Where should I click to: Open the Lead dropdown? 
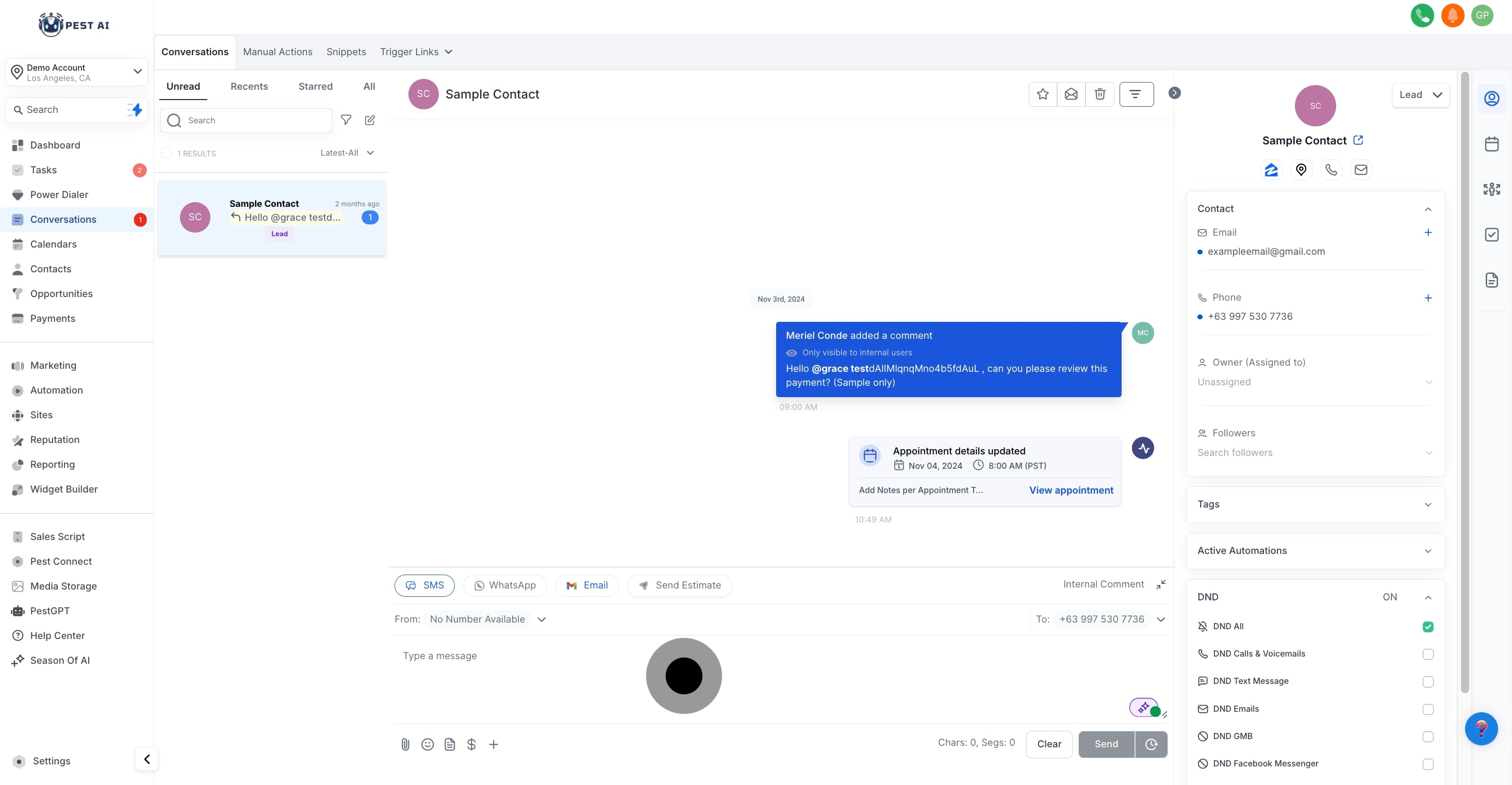click(x=1420, y=94)
